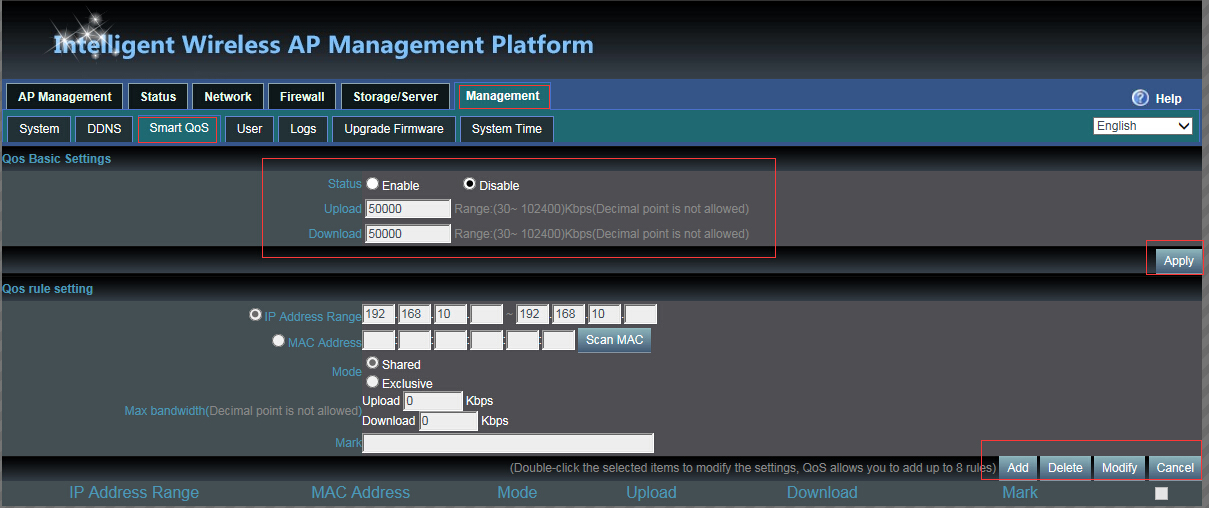
Task: Select Exclusive mode radio button
Action: [373, 382]
